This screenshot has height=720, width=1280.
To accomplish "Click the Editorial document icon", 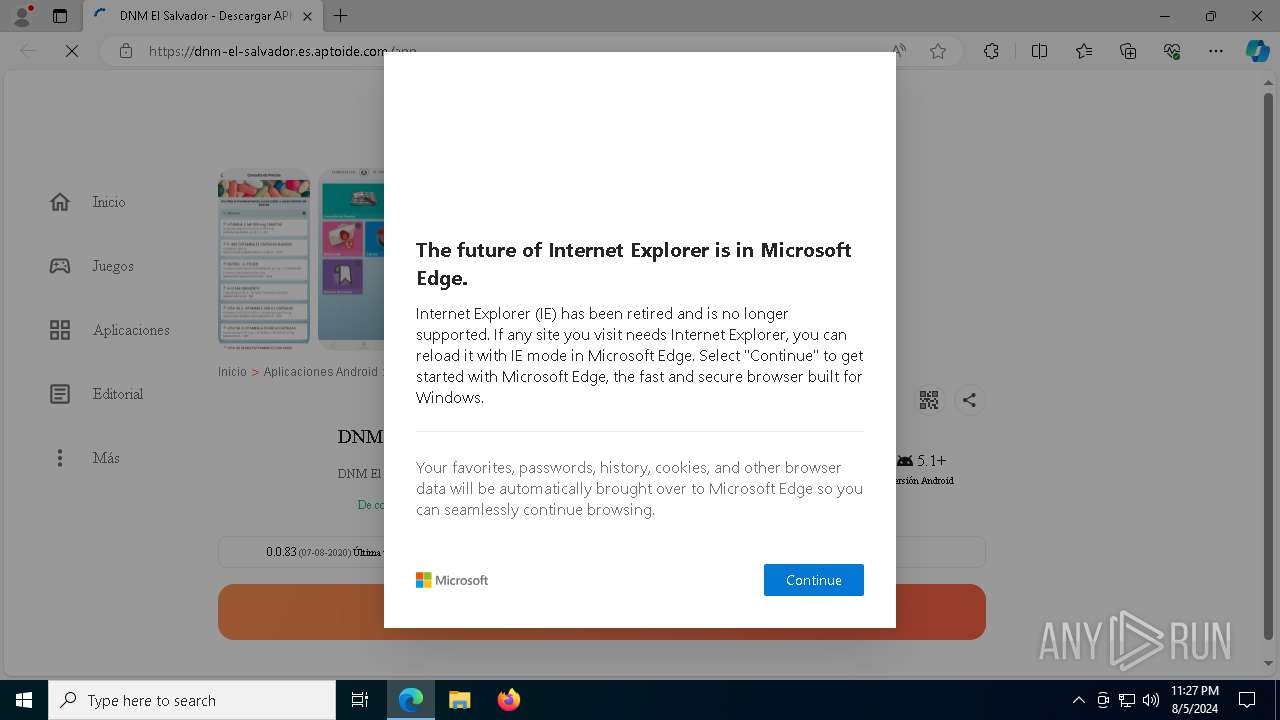I will (x=60, y=394).
